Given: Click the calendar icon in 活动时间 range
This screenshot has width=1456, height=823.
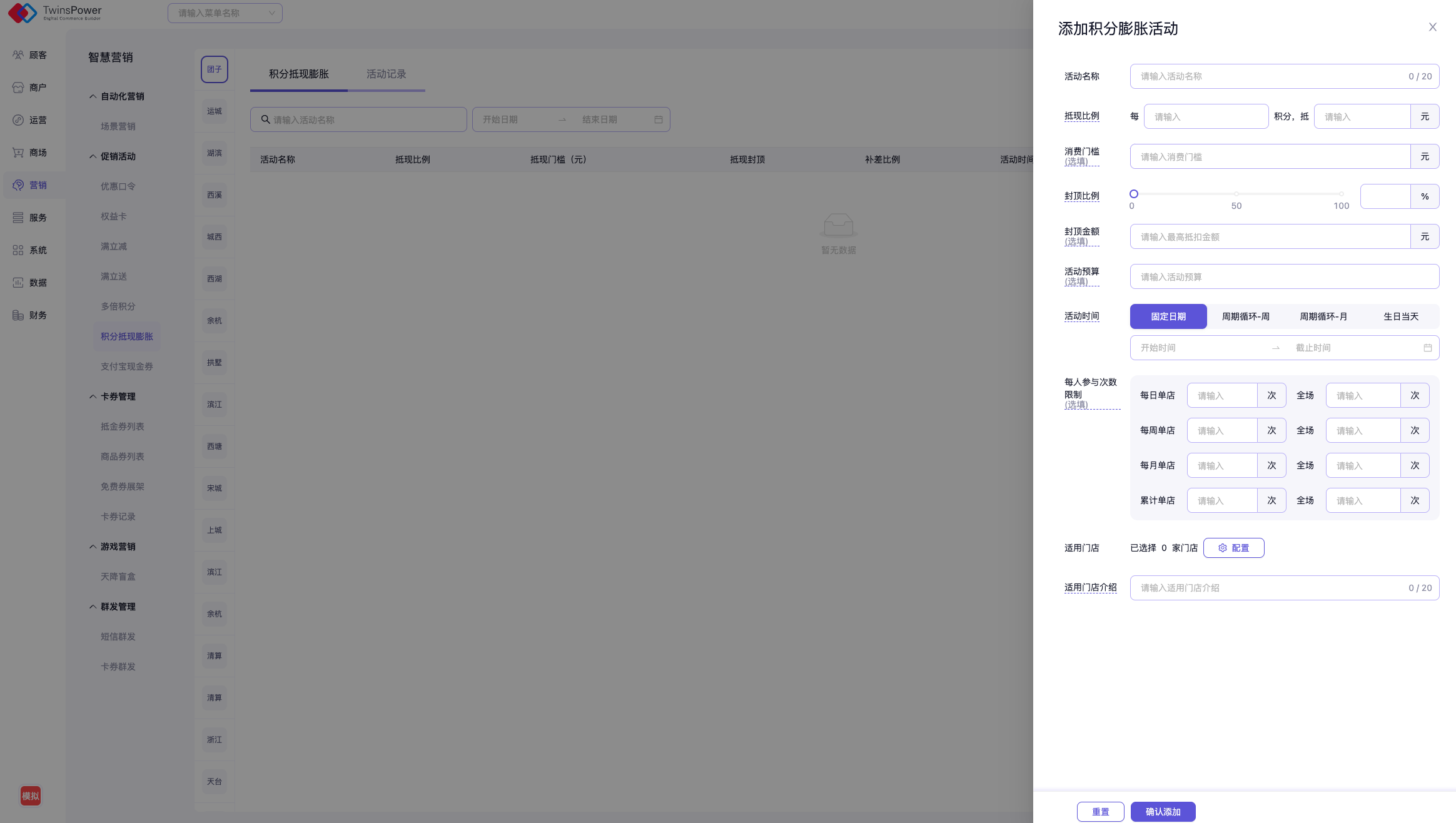Looking at the screenshot, I should coord(1427,348).
